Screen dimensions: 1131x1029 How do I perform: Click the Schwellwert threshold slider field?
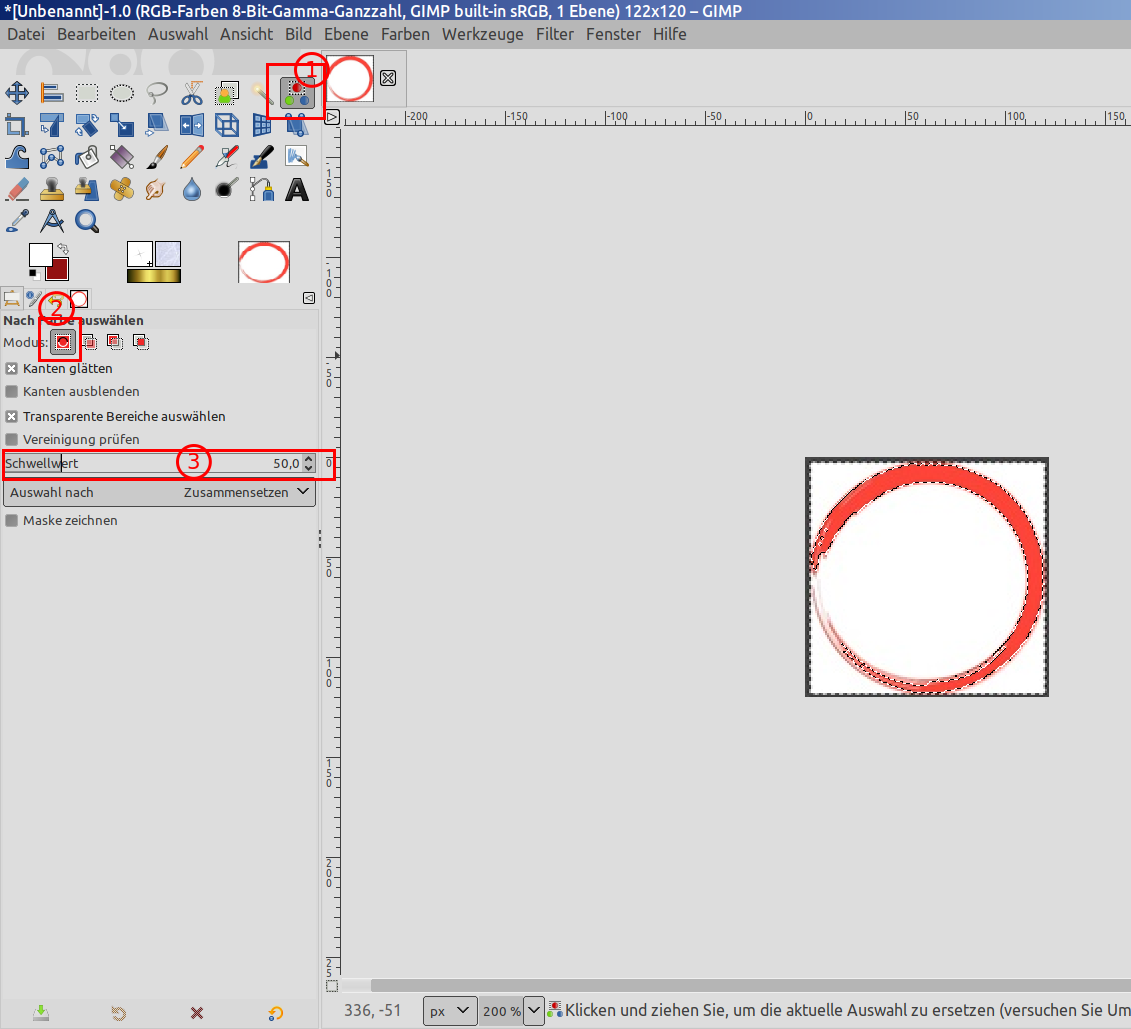pyautogui.click(x=150, y=464)
